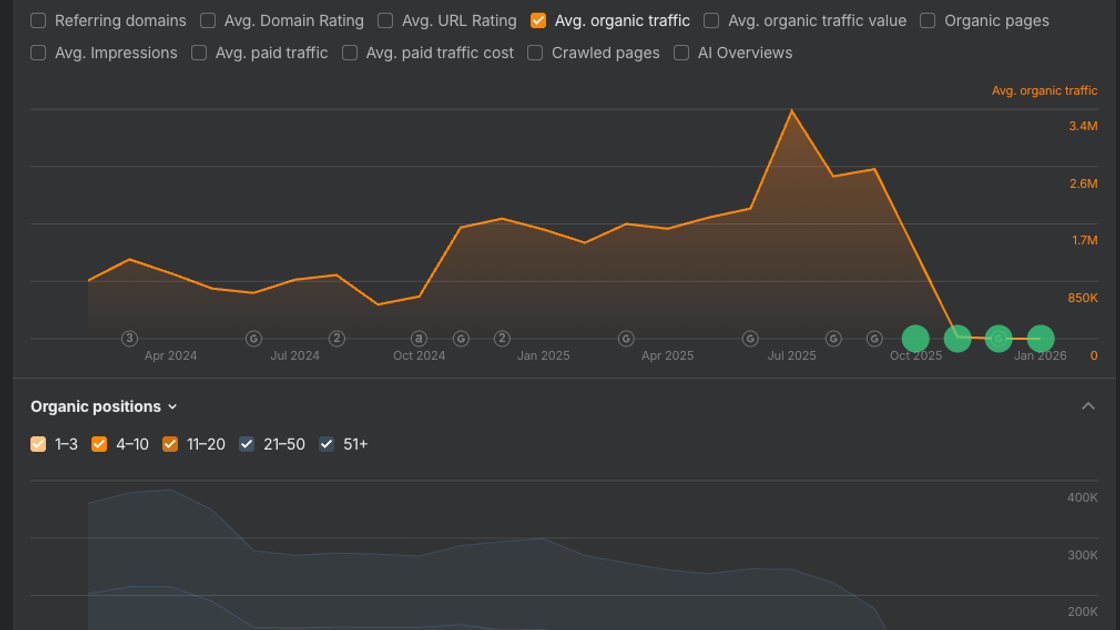Click the last green dot at Jan 2026

[1041, 339]
